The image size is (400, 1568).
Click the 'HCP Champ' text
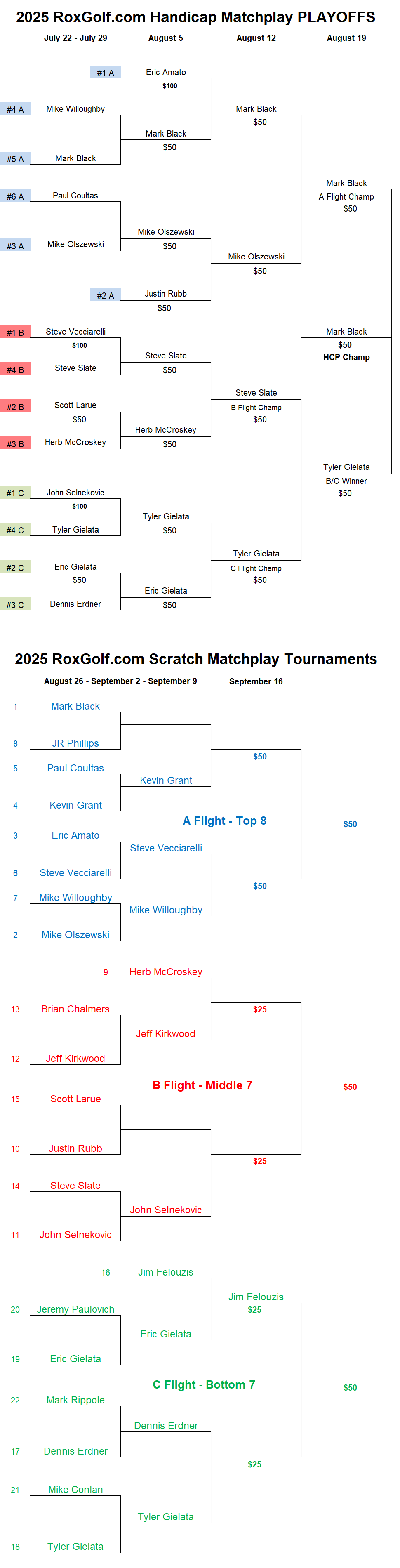tap(346, 357)
